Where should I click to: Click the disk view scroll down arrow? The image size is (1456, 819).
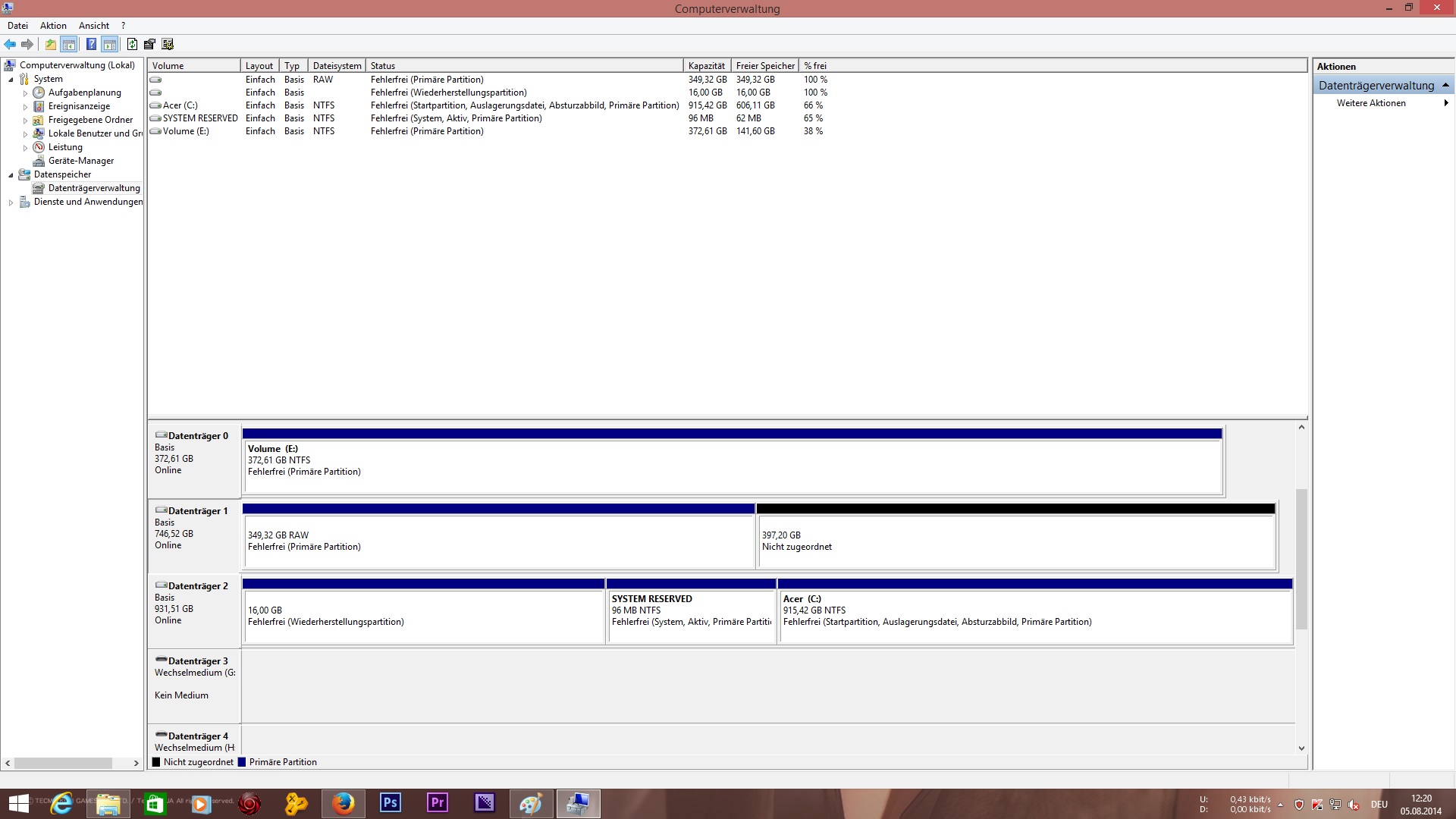(x=1301, y=748)
